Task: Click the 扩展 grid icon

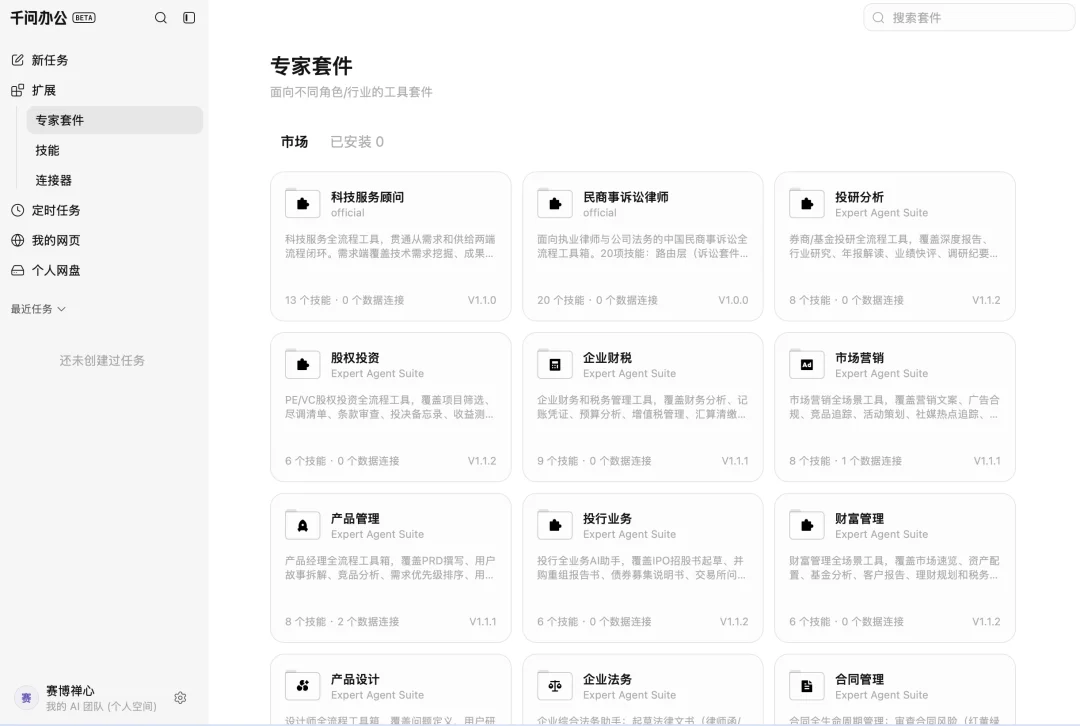Action: point(18,90)
